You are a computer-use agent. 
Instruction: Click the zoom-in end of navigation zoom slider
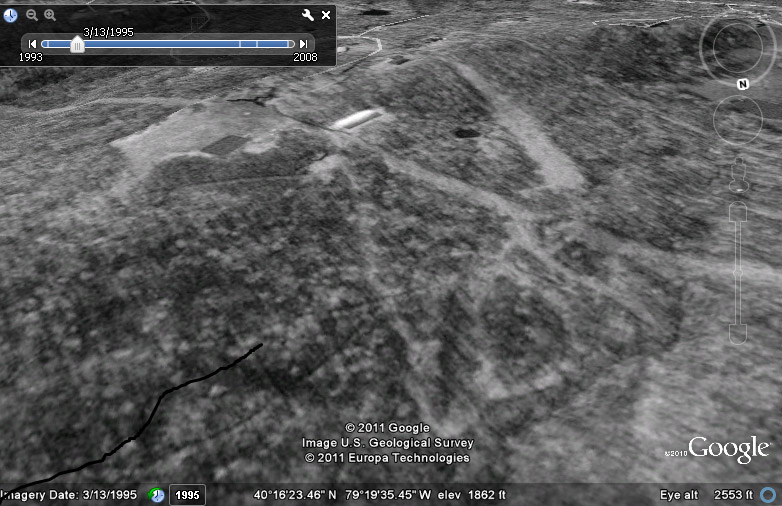(738, 211)
